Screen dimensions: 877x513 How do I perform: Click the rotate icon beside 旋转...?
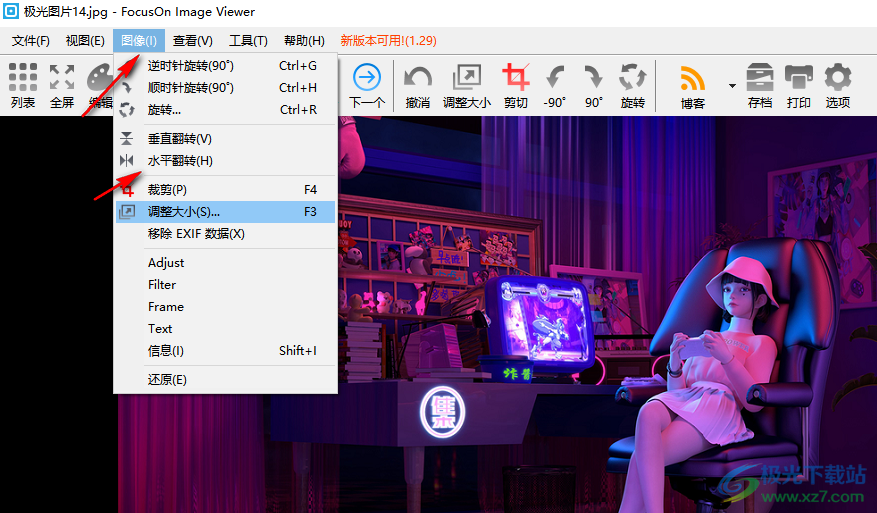(127, 110)
